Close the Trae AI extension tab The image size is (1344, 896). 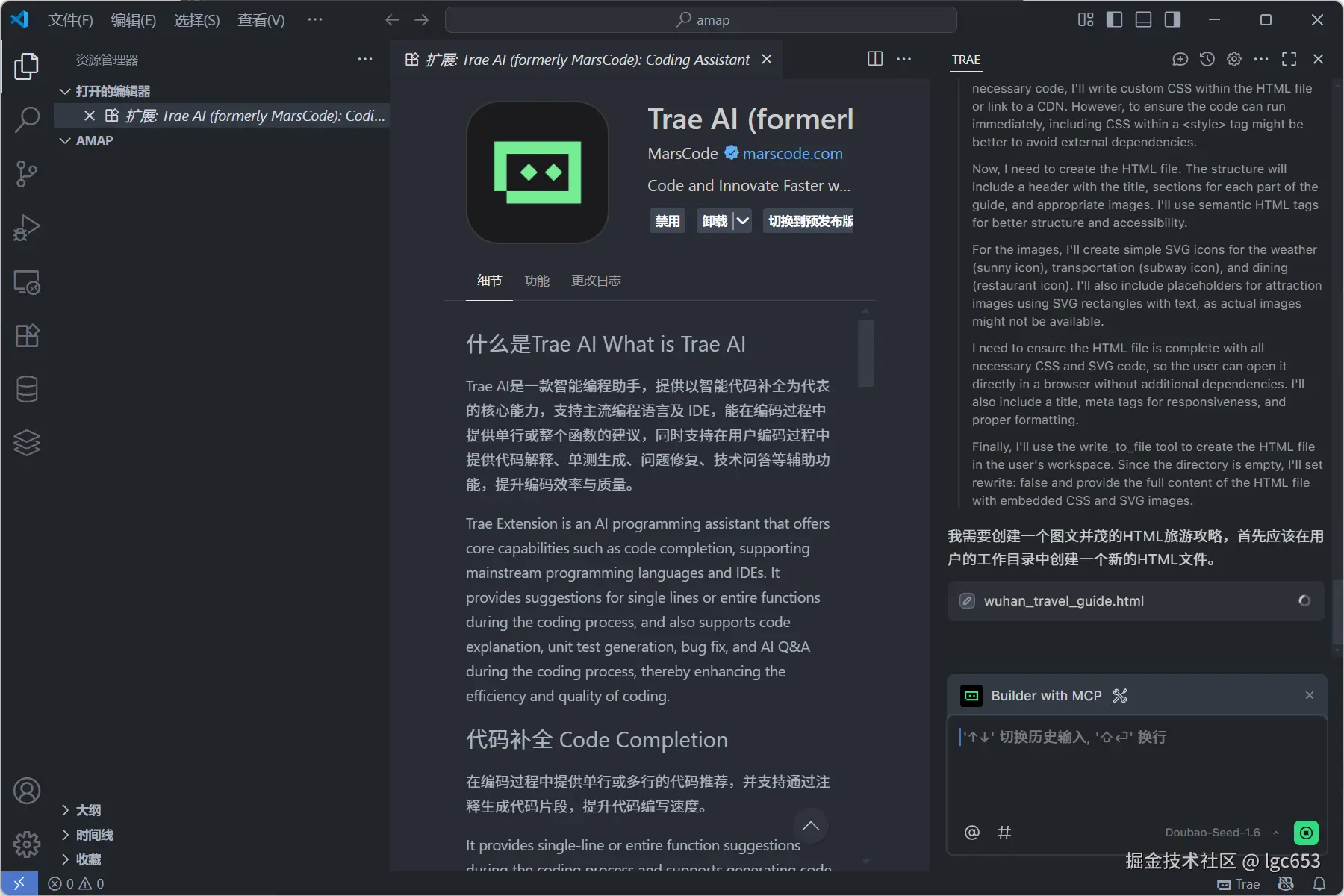[x=767, y=59]
